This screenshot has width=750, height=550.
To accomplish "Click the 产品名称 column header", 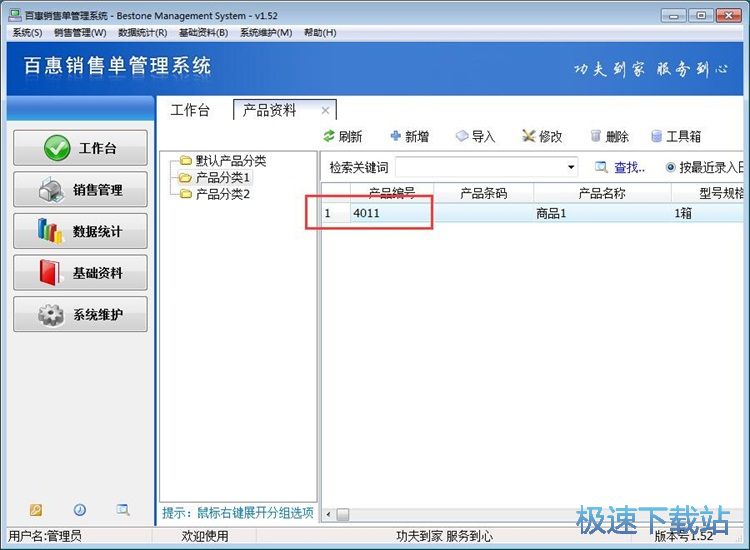I will [x=602, y=193].
